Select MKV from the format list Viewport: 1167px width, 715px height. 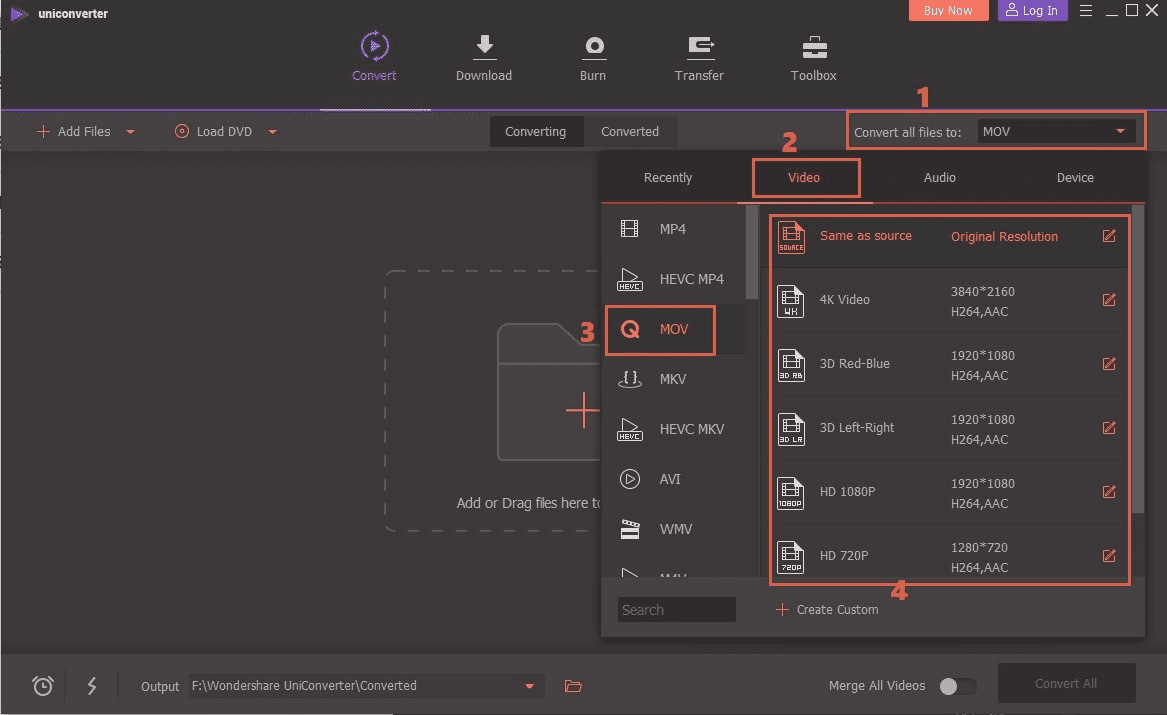(672, 380)
